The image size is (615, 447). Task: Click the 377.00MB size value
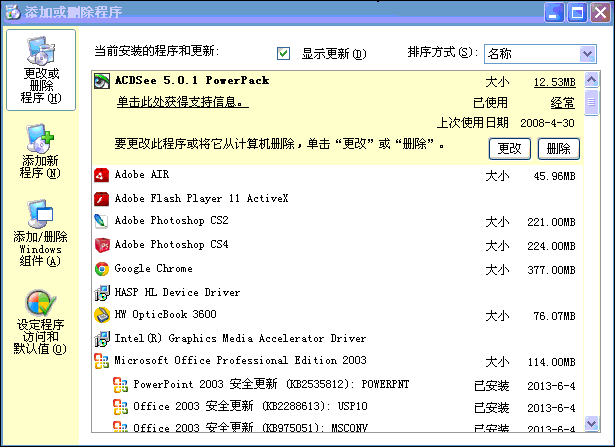pos(551,270)
